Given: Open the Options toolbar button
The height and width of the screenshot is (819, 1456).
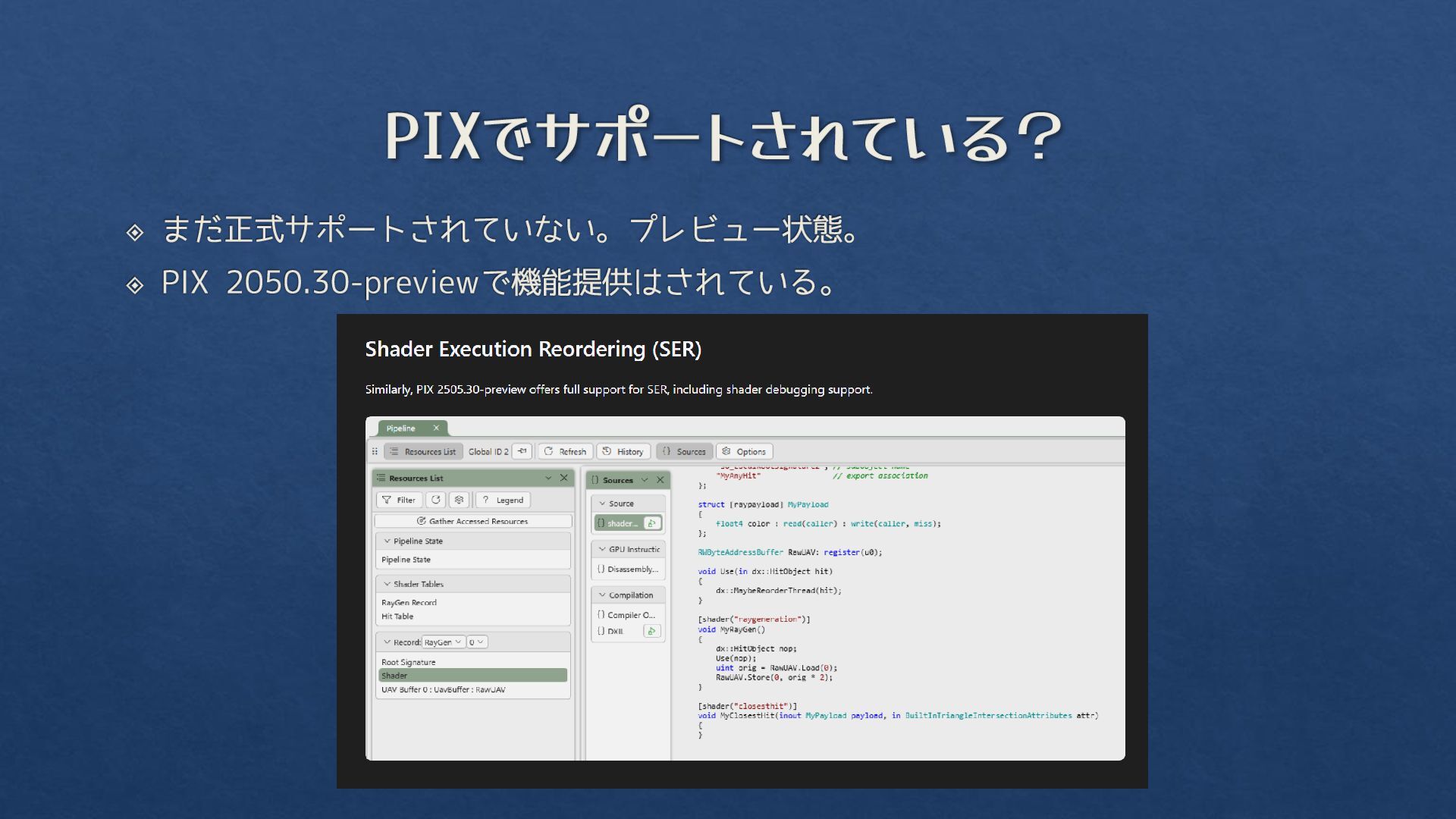Looking at the screenshot, I should point(744,451).
